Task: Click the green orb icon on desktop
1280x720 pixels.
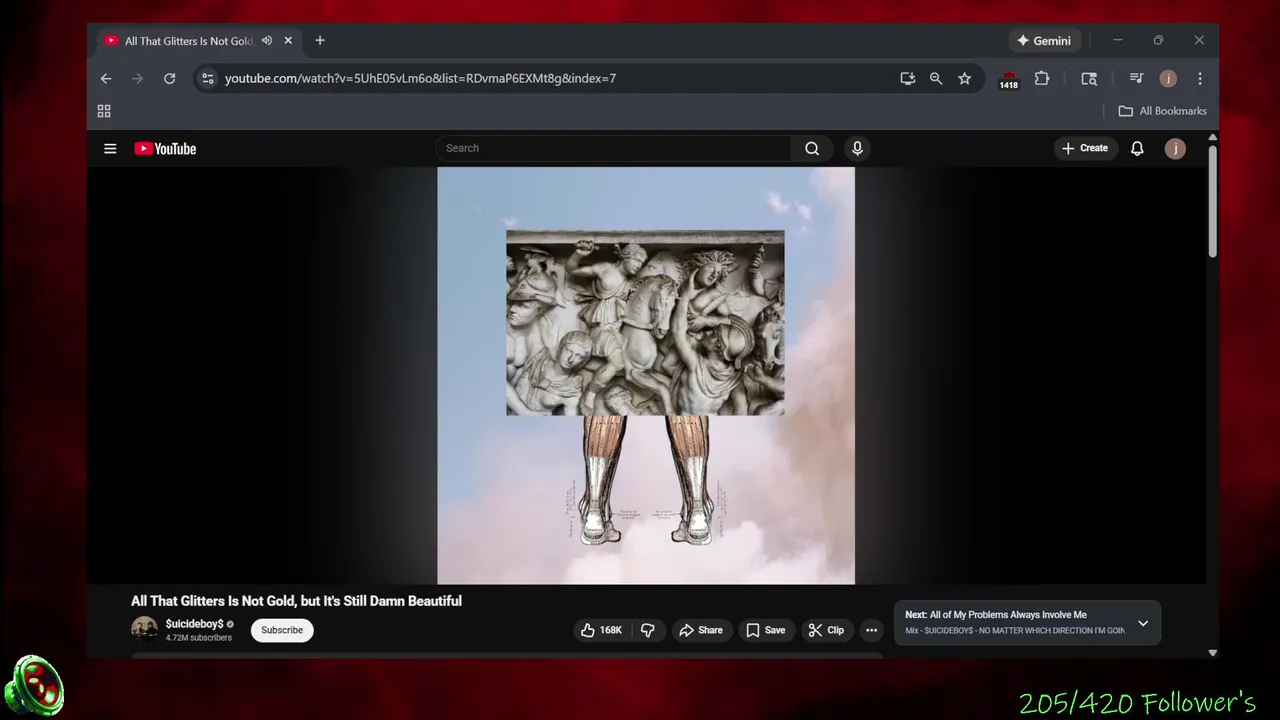Action: [x=34, y=687]
